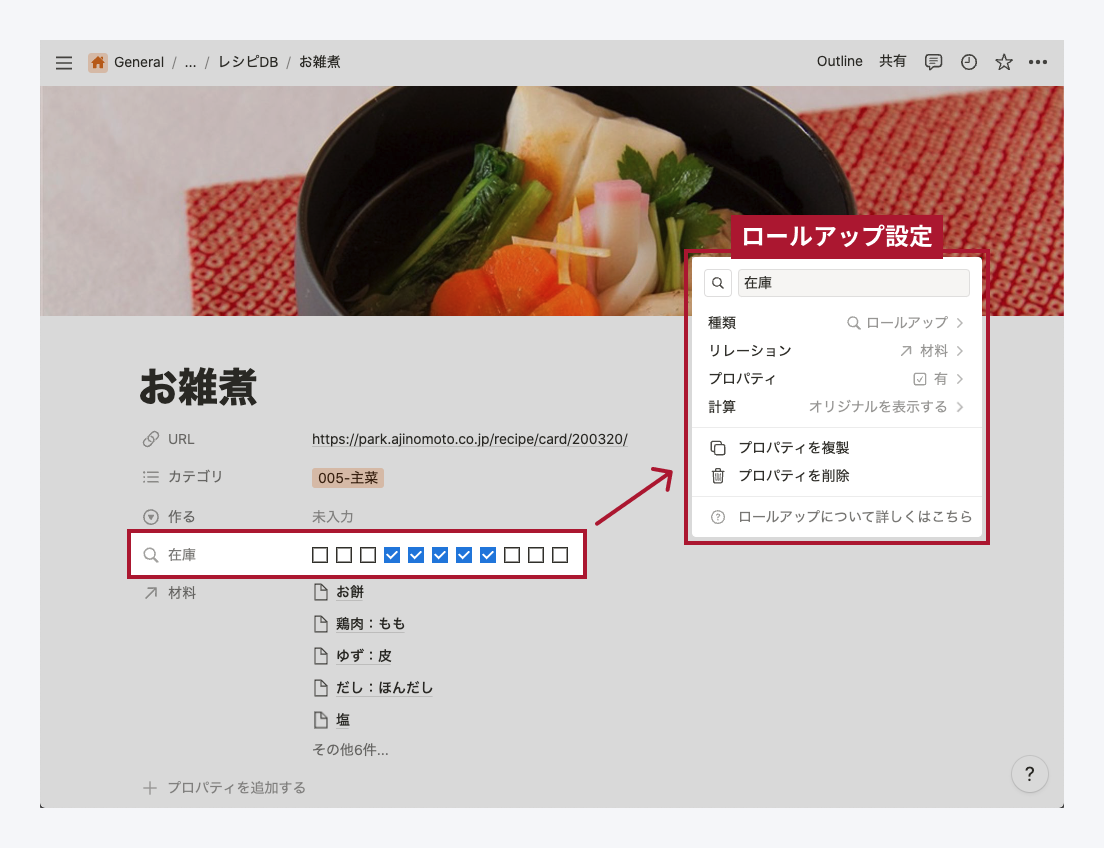1104x848 pixels.
Task: Expand the リレーション 材料 option
Action: coord(836,351)
